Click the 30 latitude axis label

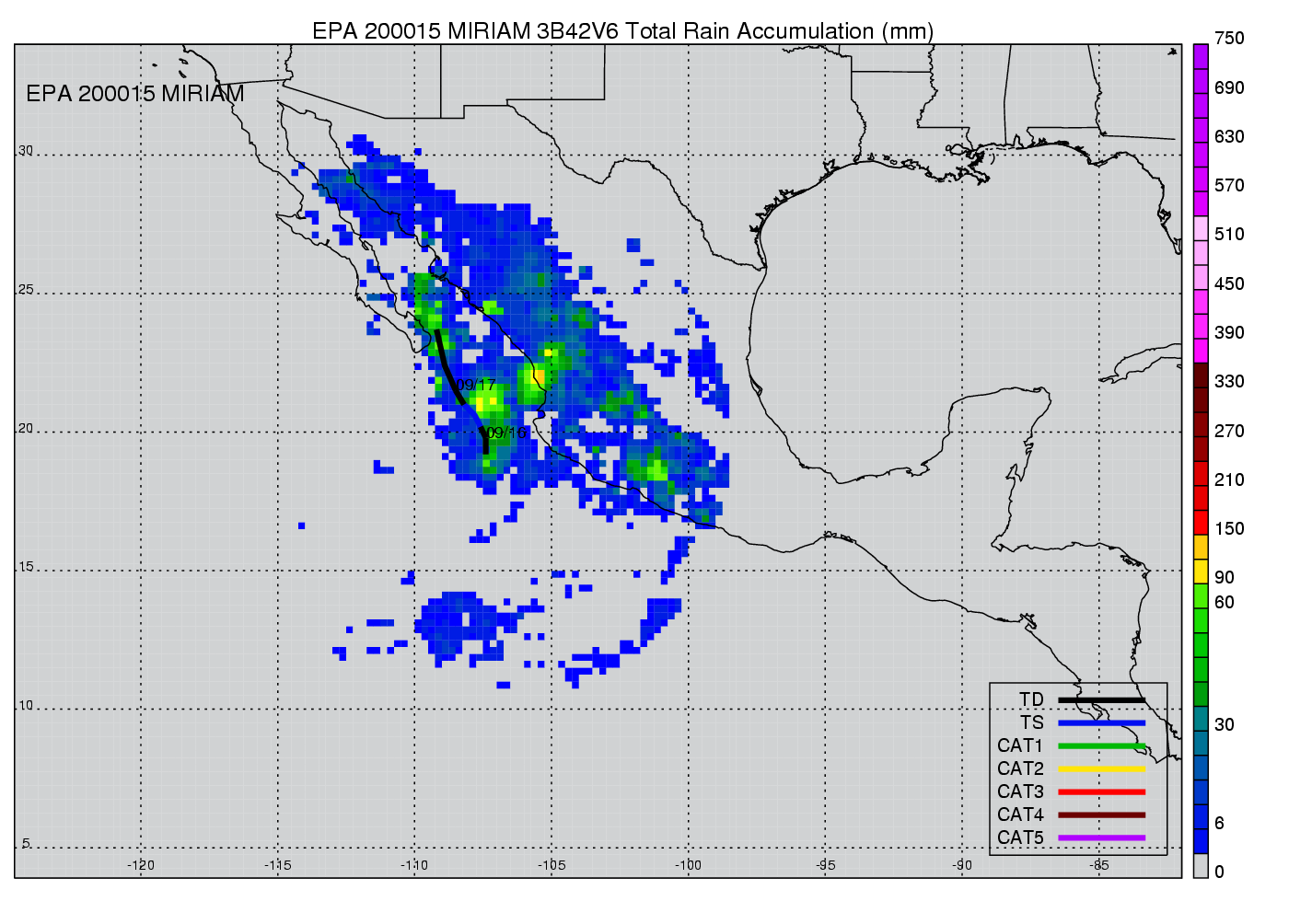click(26, 151)
